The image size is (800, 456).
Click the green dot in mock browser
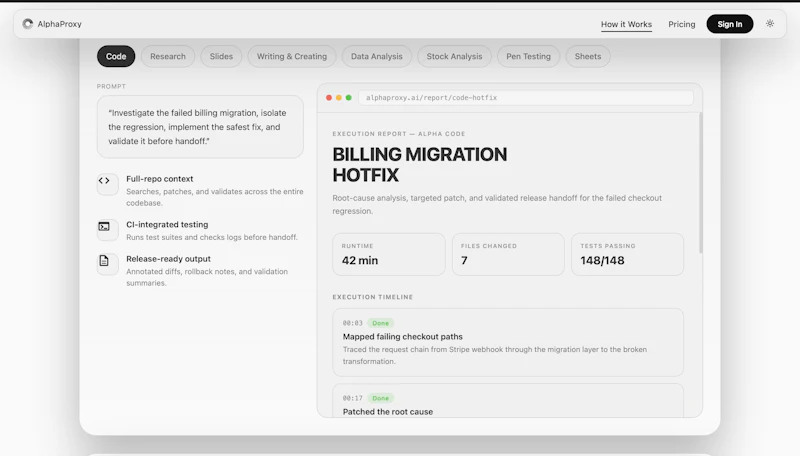pos(348,97)
